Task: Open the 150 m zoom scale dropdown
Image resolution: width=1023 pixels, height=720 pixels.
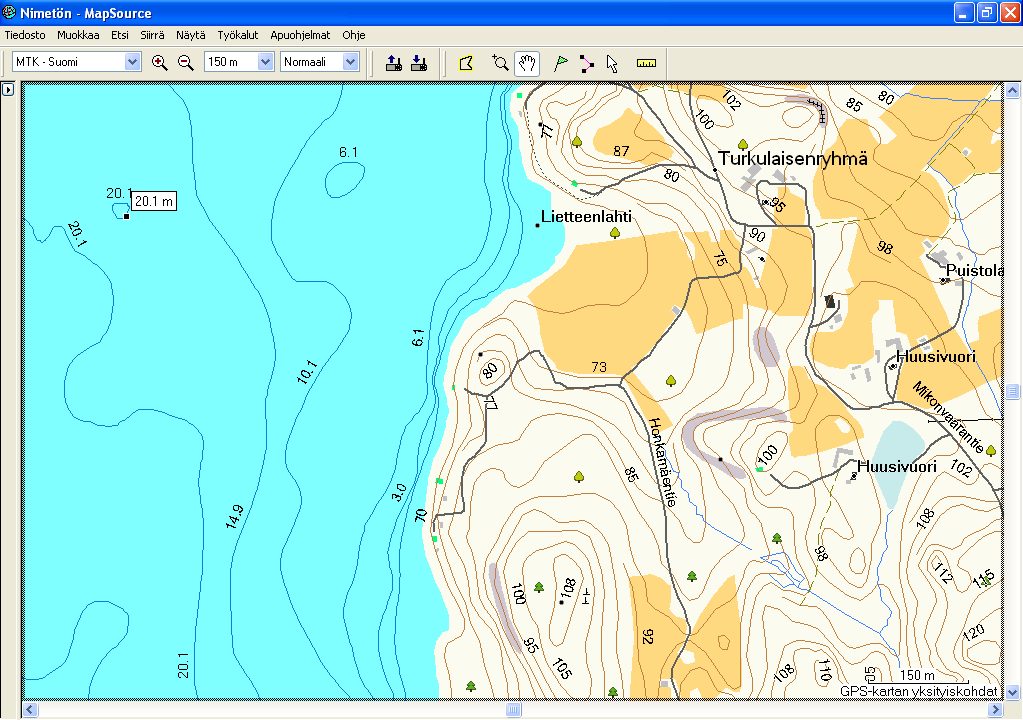Action: [265, 62]
